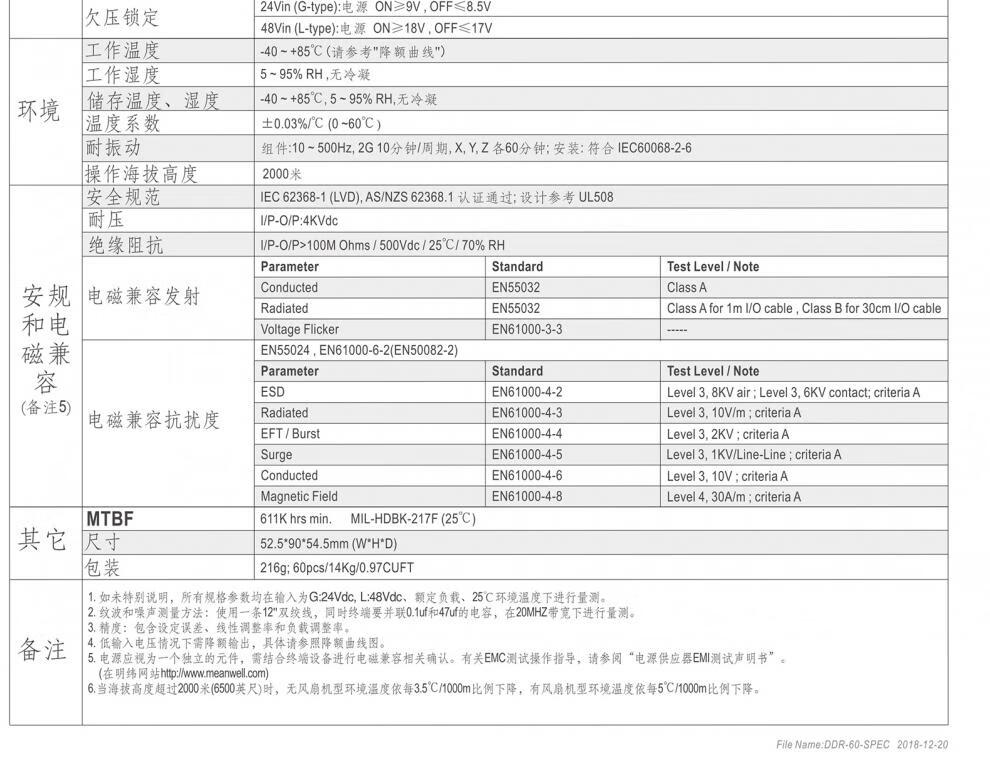Image resolution: width=990 pixels, height=784 pixels.
Task: Click the 工作温度 row label
Action: click(122, 50)
